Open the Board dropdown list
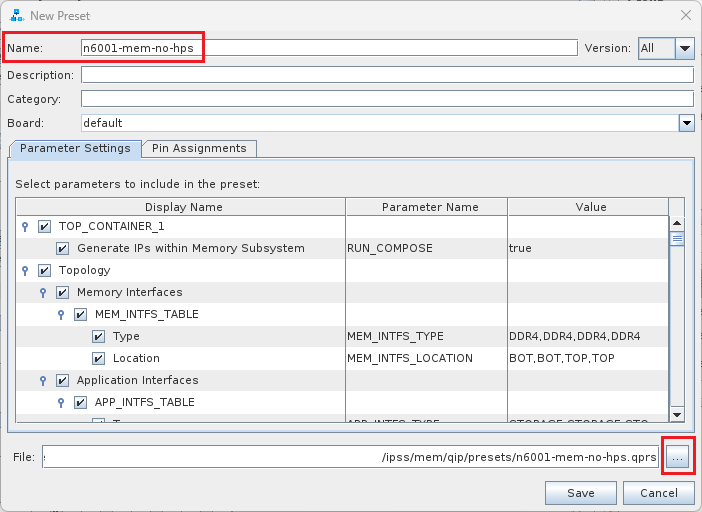This screenshot has width=702, height=512. click(x=686, y=123)
